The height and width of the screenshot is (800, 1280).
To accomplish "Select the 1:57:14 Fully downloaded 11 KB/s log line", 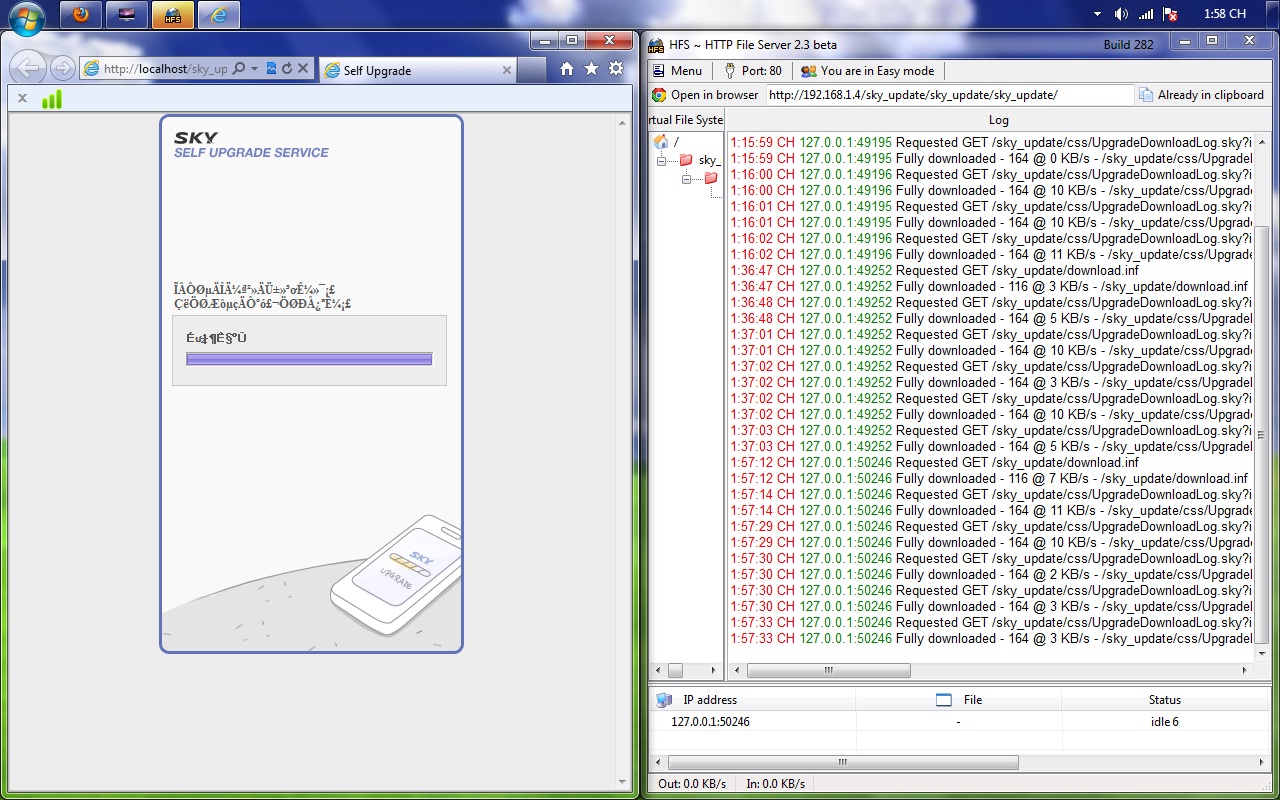I will [x=990, y=510].
